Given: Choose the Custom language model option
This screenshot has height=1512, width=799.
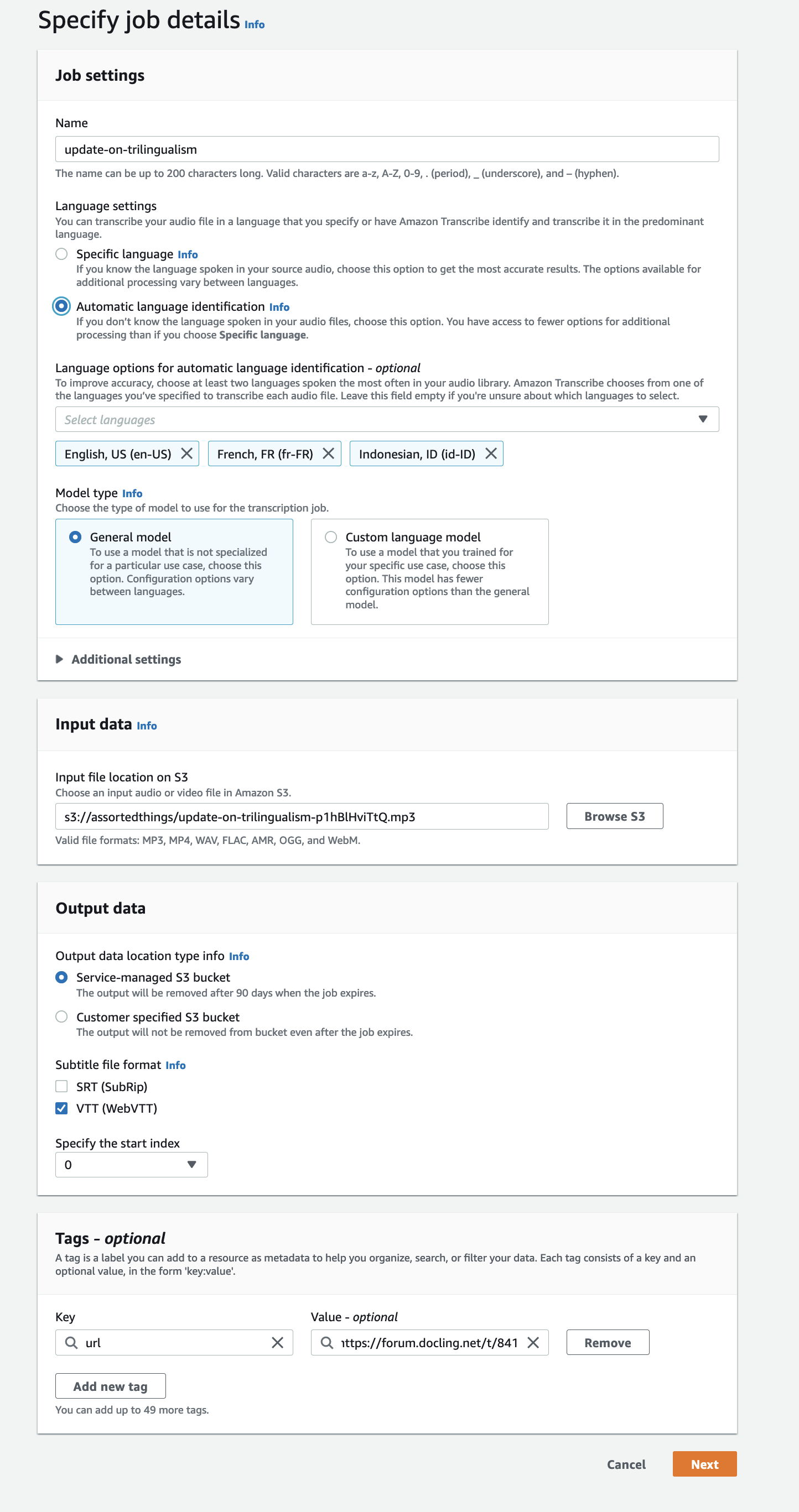Looking at the screenshot, I should click(x=331, y=536).
